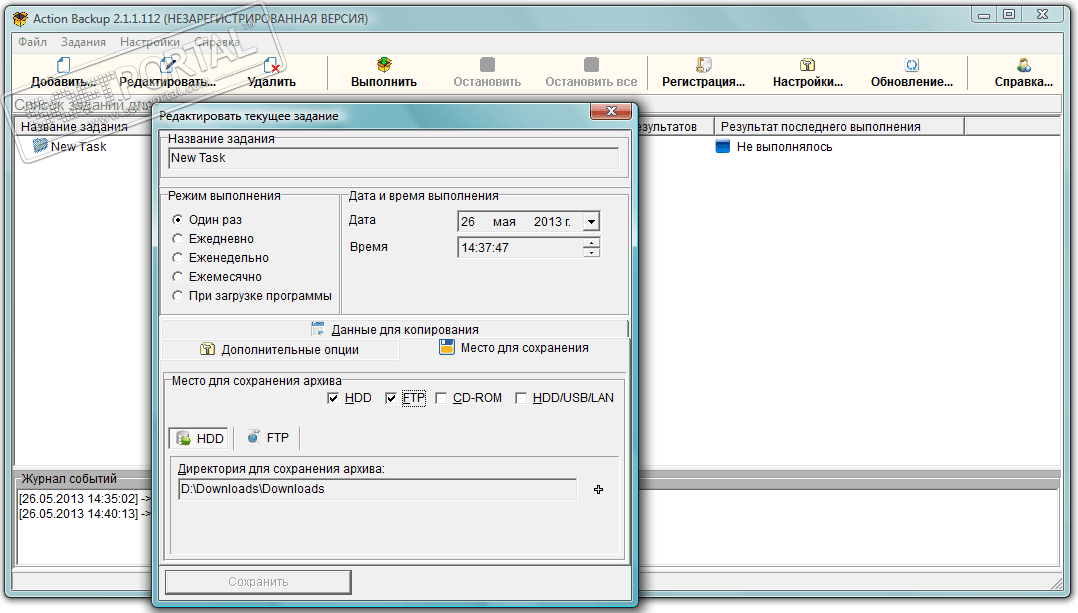Image resolution: width=1078 pixels, height=613 pixels.
Task: Switch to Дополнительные опции tab
Action: coord(280,349)
